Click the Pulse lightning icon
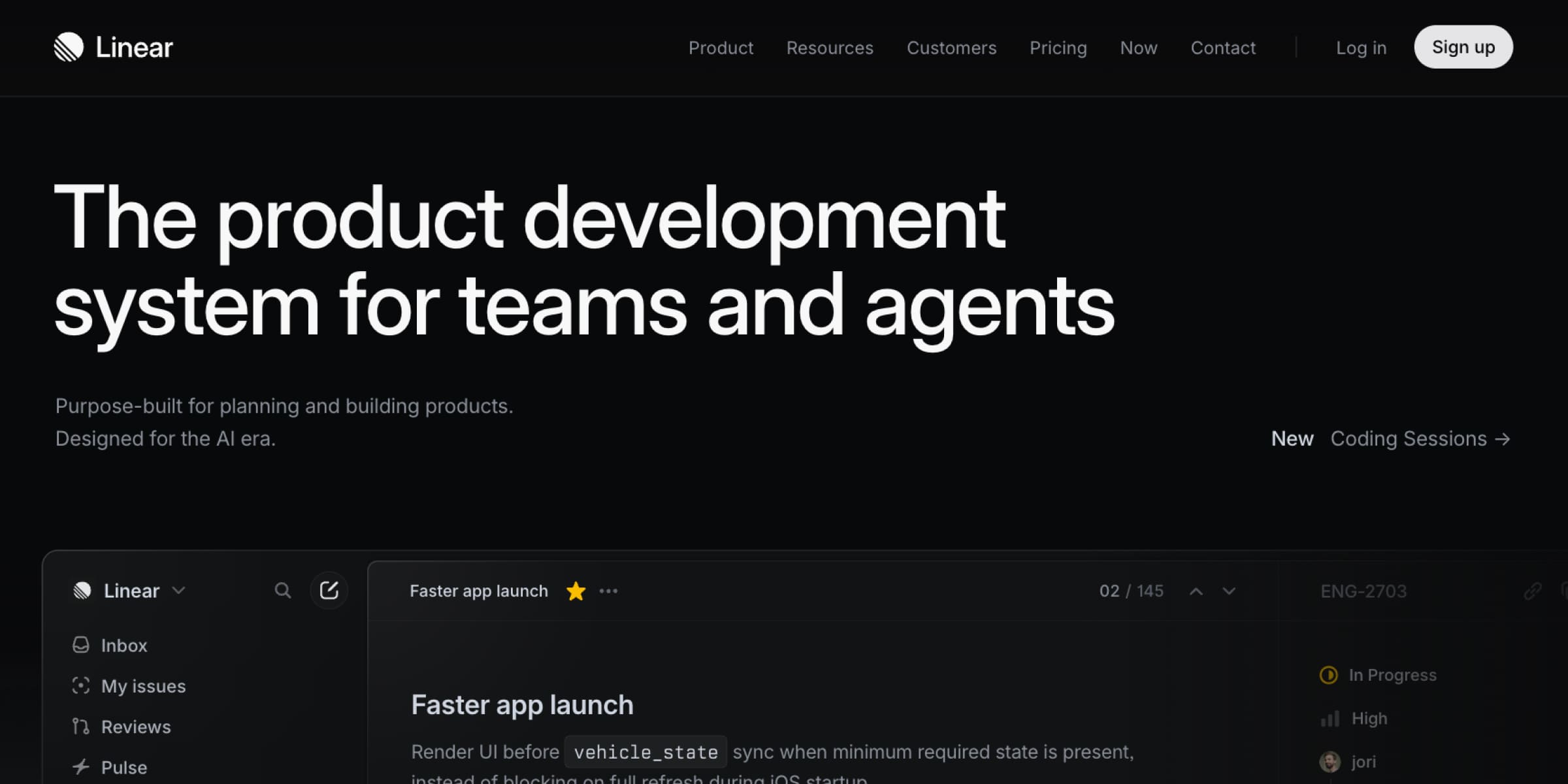The height and width of the screenshot is (784, 1568). pos(81,766)
